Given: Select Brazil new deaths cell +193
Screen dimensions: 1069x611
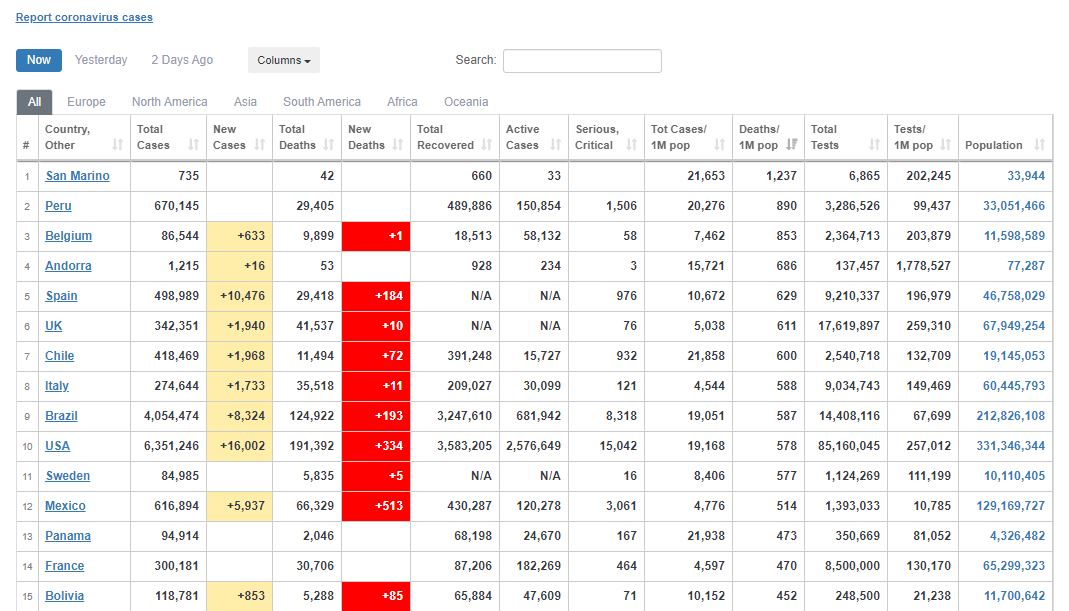Looking at the screenshot, I should pyautogui.click(x=376, y=415).
